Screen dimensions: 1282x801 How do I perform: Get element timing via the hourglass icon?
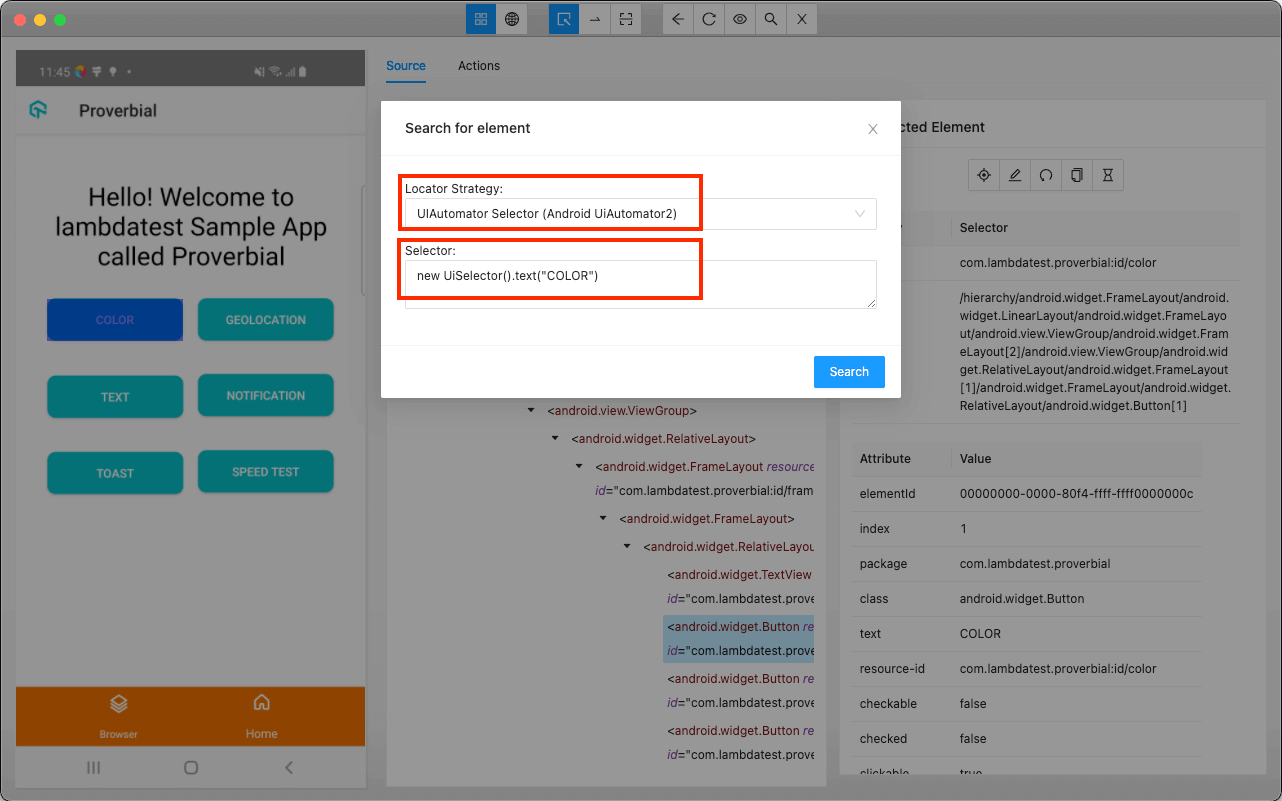[1107, 174]
